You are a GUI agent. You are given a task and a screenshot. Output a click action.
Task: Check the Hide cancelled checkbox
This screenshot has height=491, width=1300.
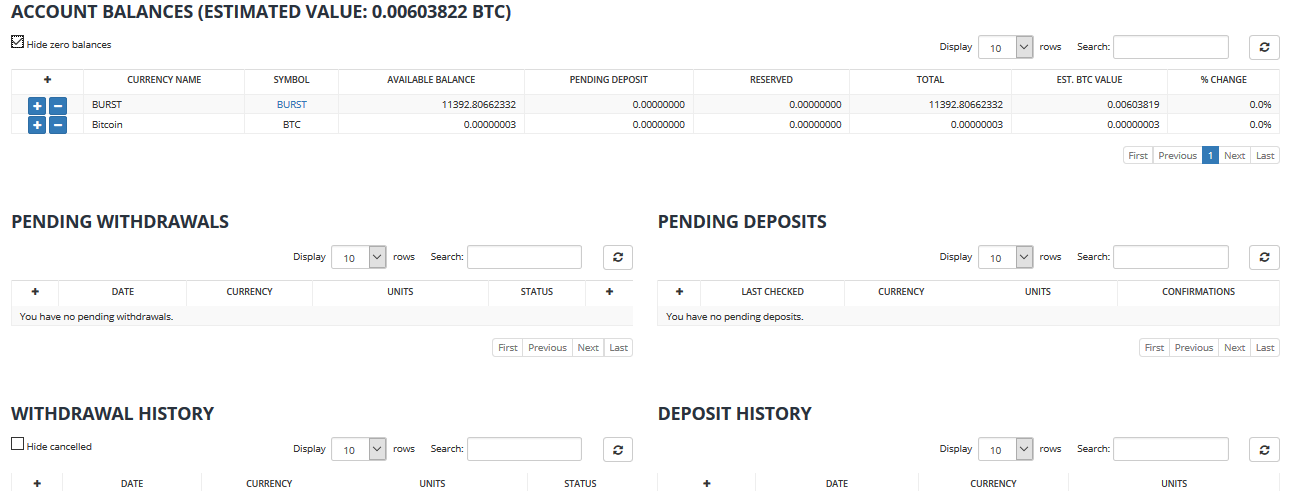coord(17,445)
